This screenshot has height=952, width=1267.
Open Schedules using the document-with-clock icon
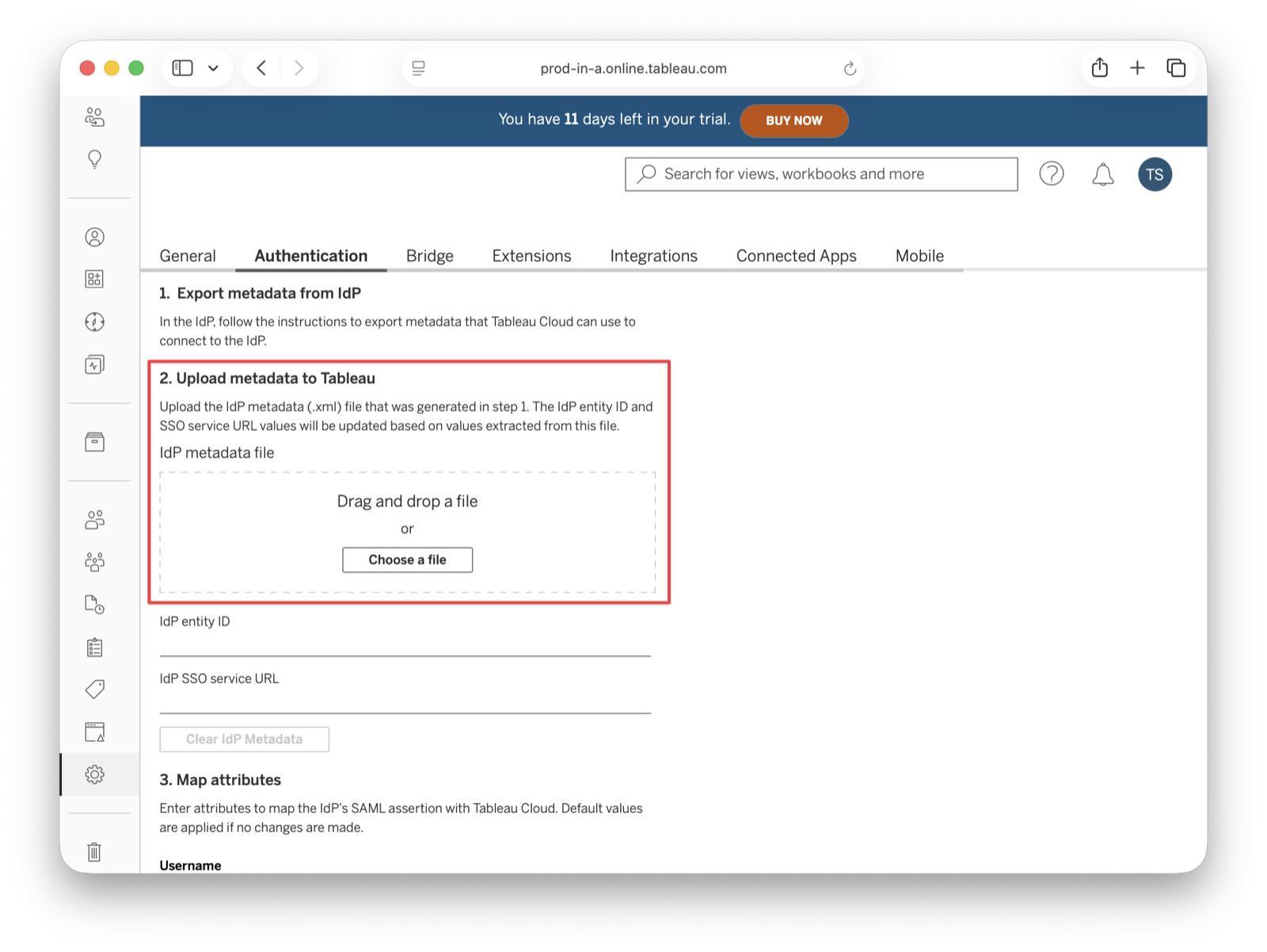[x=95, y=605]
